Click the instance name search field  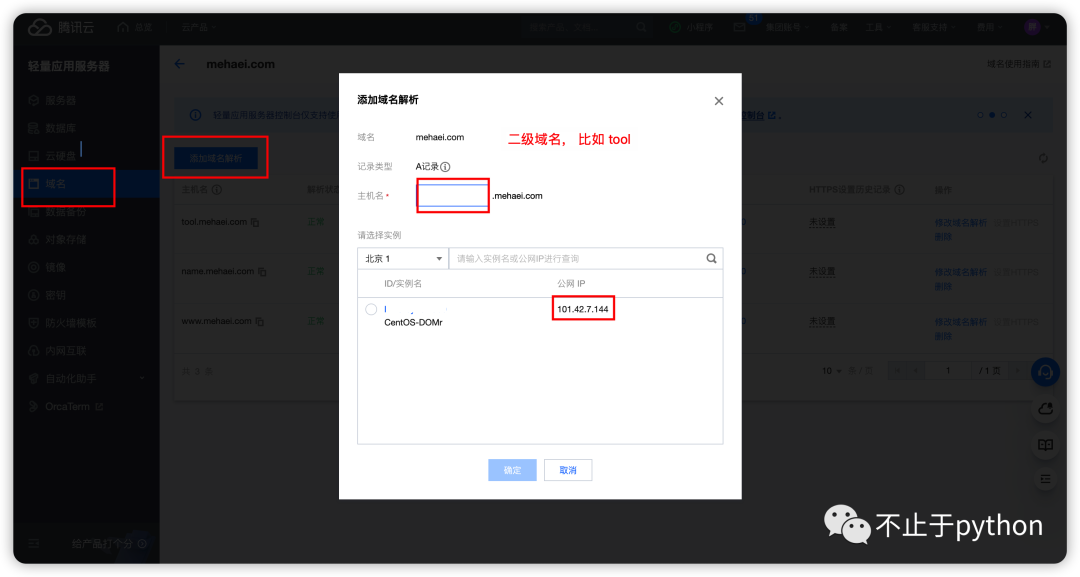[x=578, y=258]
